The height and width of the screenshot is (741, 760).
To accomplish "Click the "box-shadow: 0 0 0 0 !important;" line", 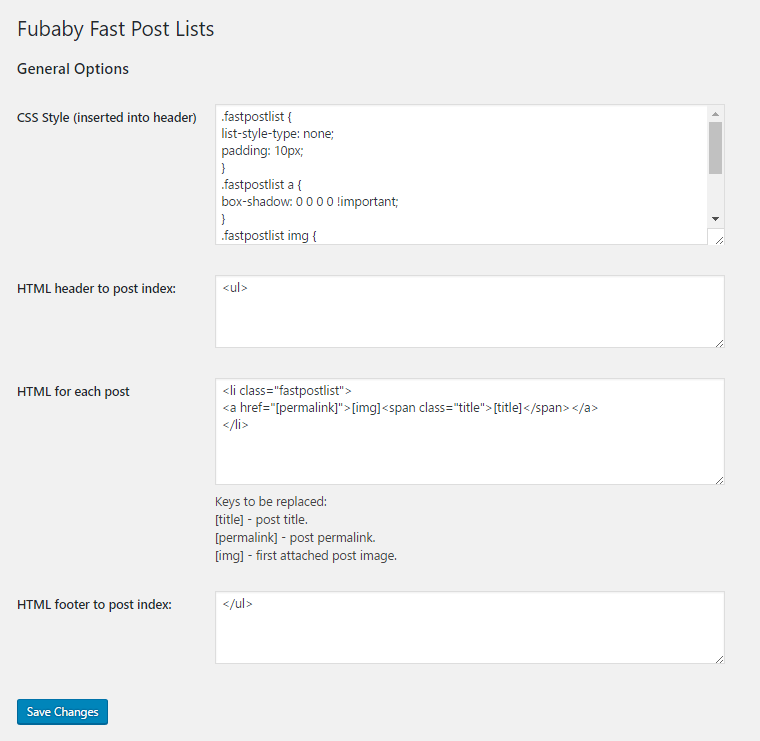I will click(x=310, y=201).
